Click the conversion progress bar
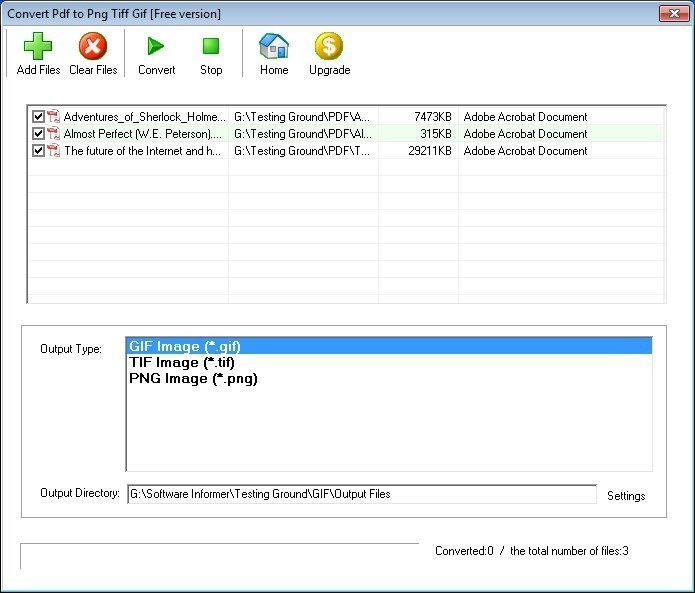This screenshot has height=593, width=695. pyautogui.click(x=220, y=555)
